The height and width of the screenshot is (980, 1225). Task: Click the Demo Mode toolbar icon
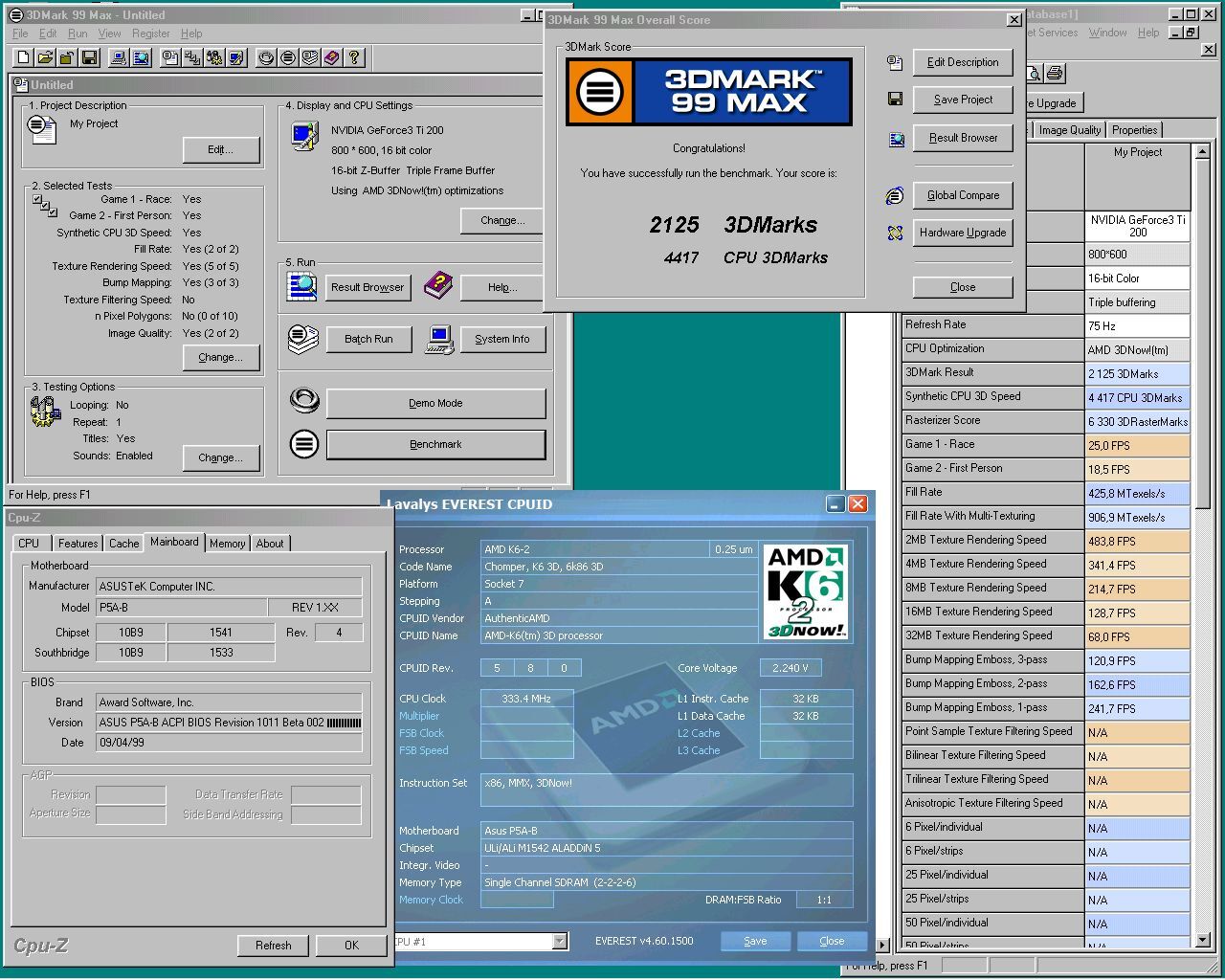266,57
